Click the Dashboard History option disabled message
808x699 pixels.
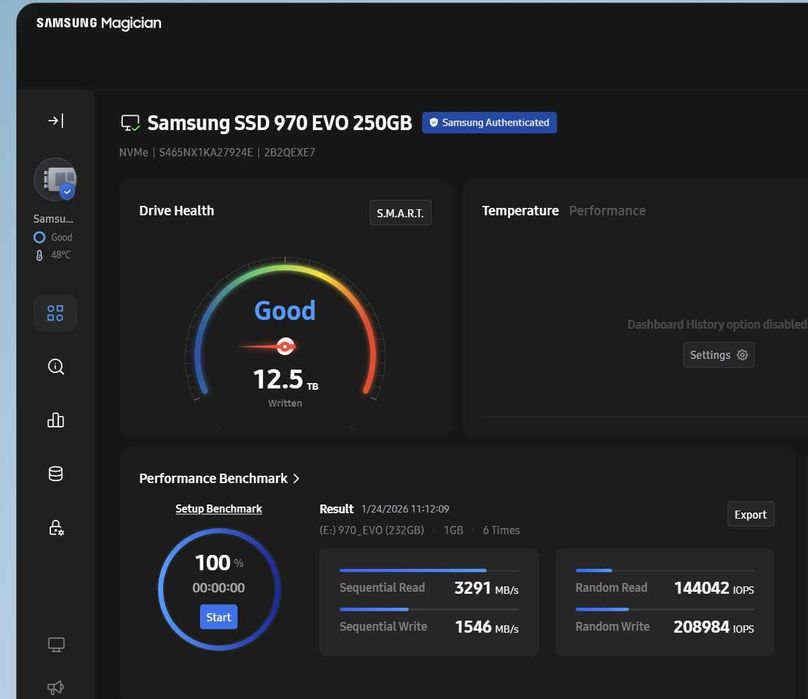tap(717, 325)
